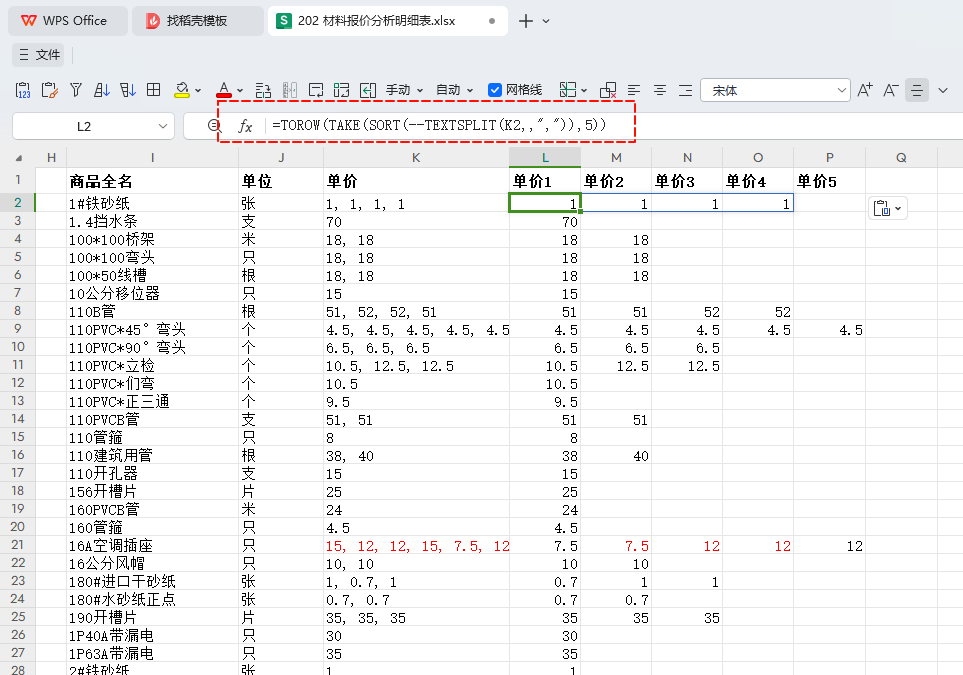This screenshot has width=963, height=675.
Task: Sort descending with the Z-A icon
Action: pyautogui.click(x=128, y=90)
